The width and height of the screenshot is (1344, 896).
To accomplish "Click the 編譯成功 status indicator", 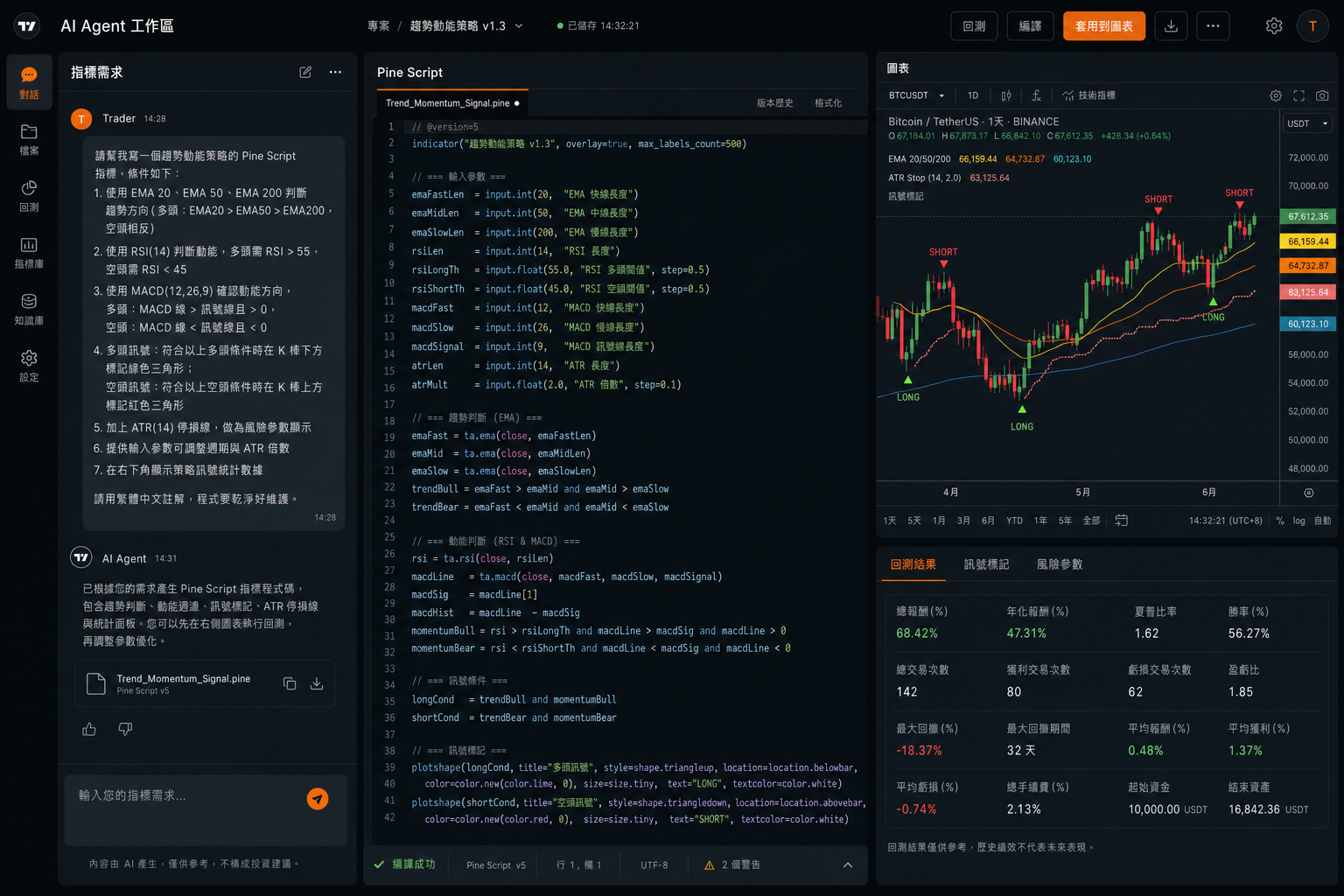I will [404, 864].
